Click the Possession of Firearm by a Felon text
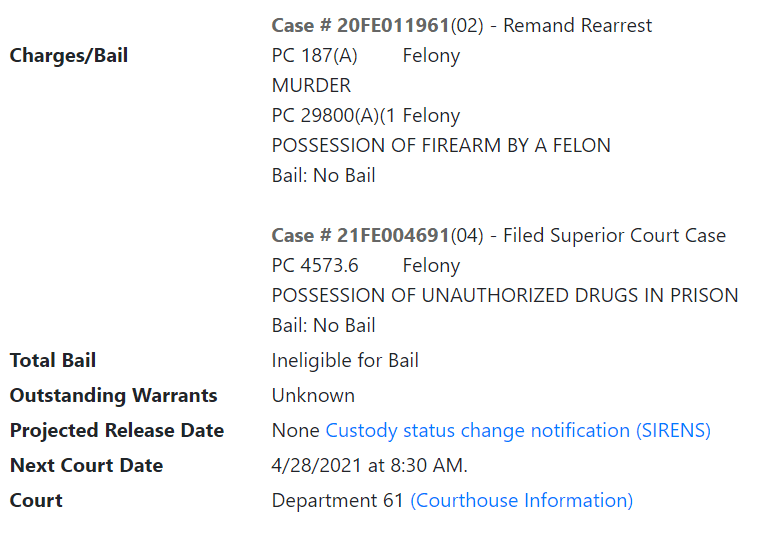This screenshot has width=777, height=547. 441,146
